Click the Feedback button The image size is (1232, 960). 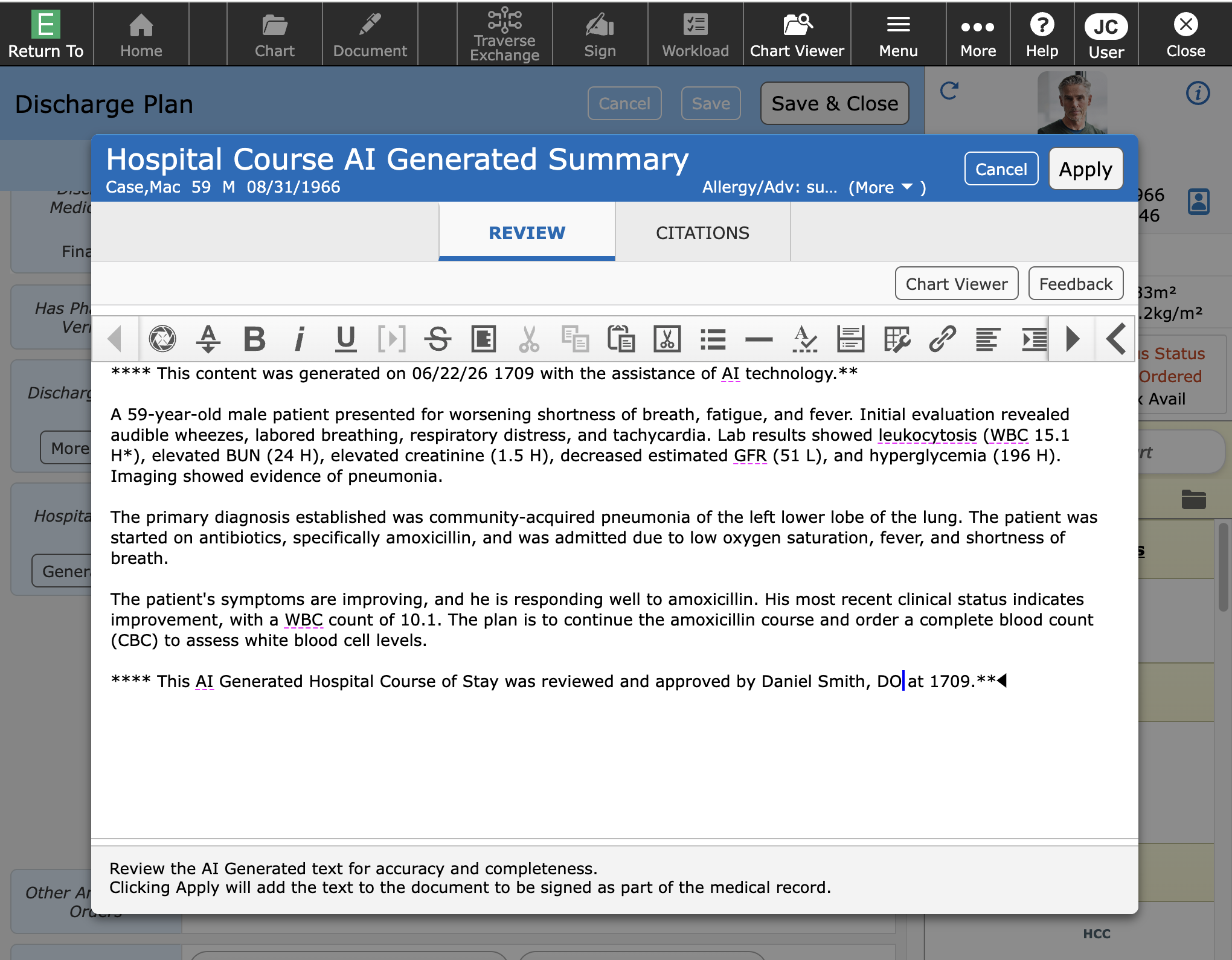1076,284
